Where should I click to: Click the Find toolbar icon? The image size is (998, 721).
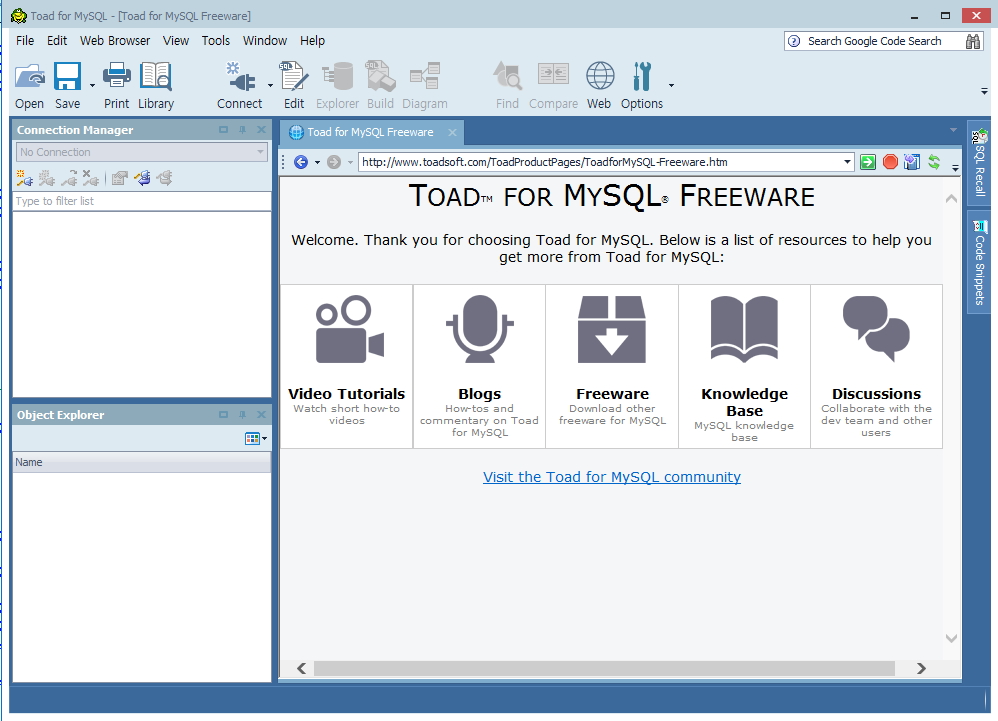tap(507, 77)
